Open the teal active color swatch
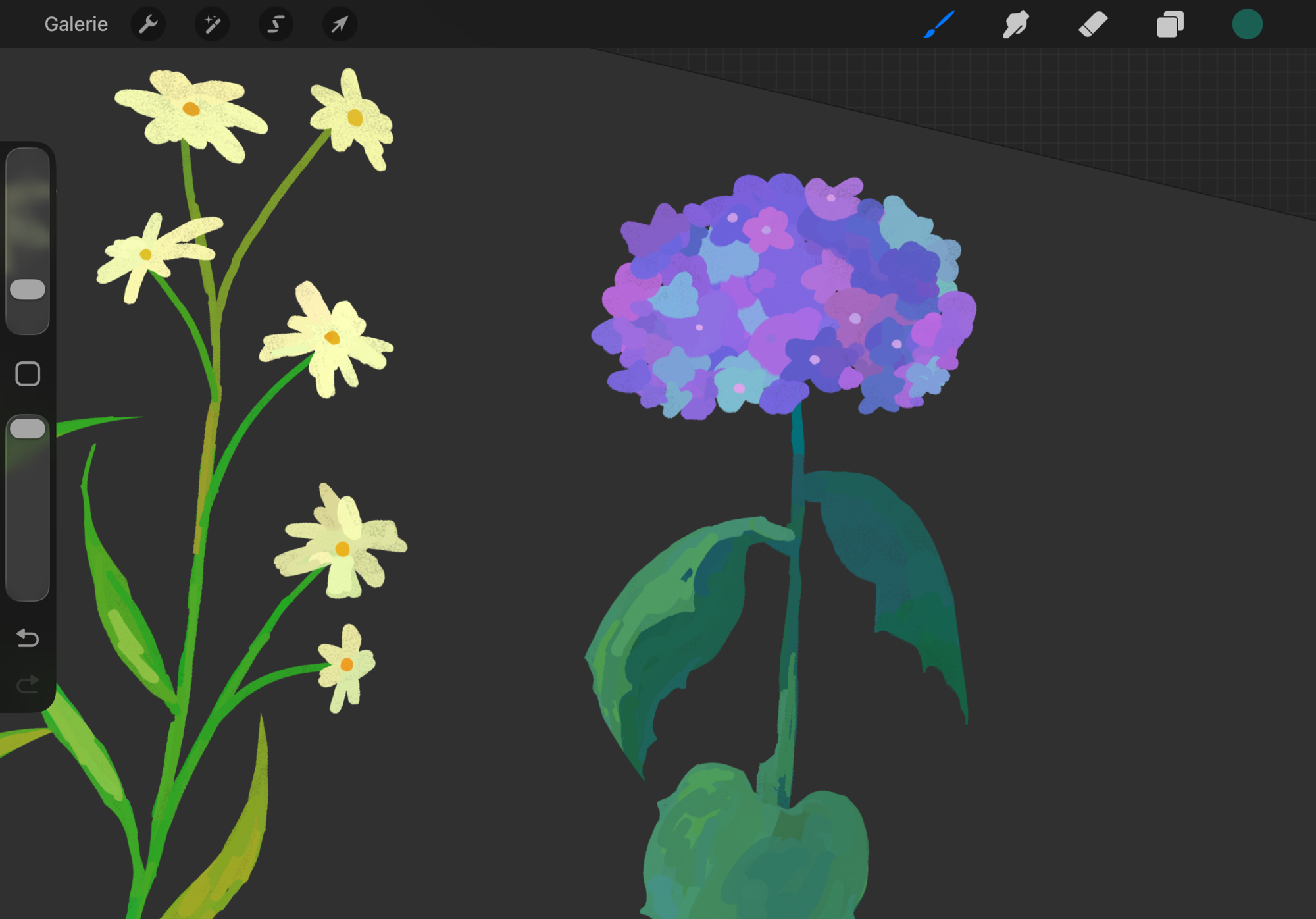This screenshot has width=1316, height=919. coord(1247,24)
